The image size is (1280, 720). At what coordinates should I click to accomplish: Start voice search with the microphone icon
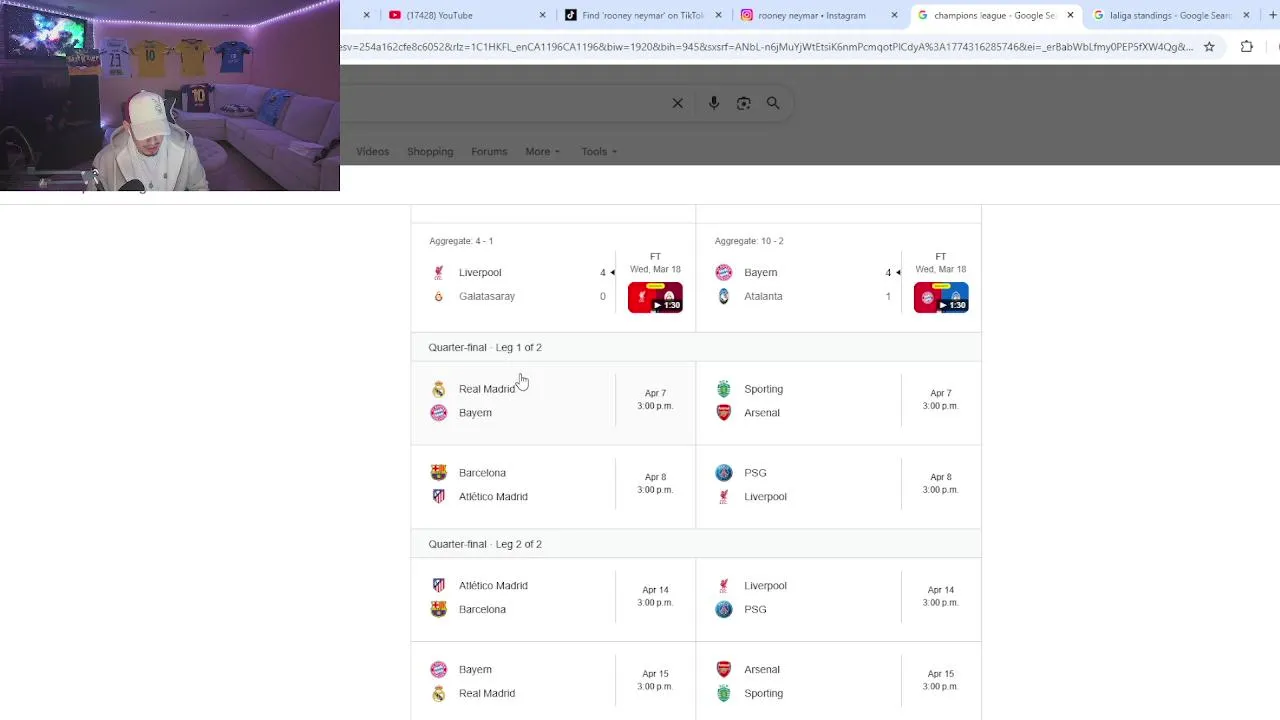click(x=714, y=103)
